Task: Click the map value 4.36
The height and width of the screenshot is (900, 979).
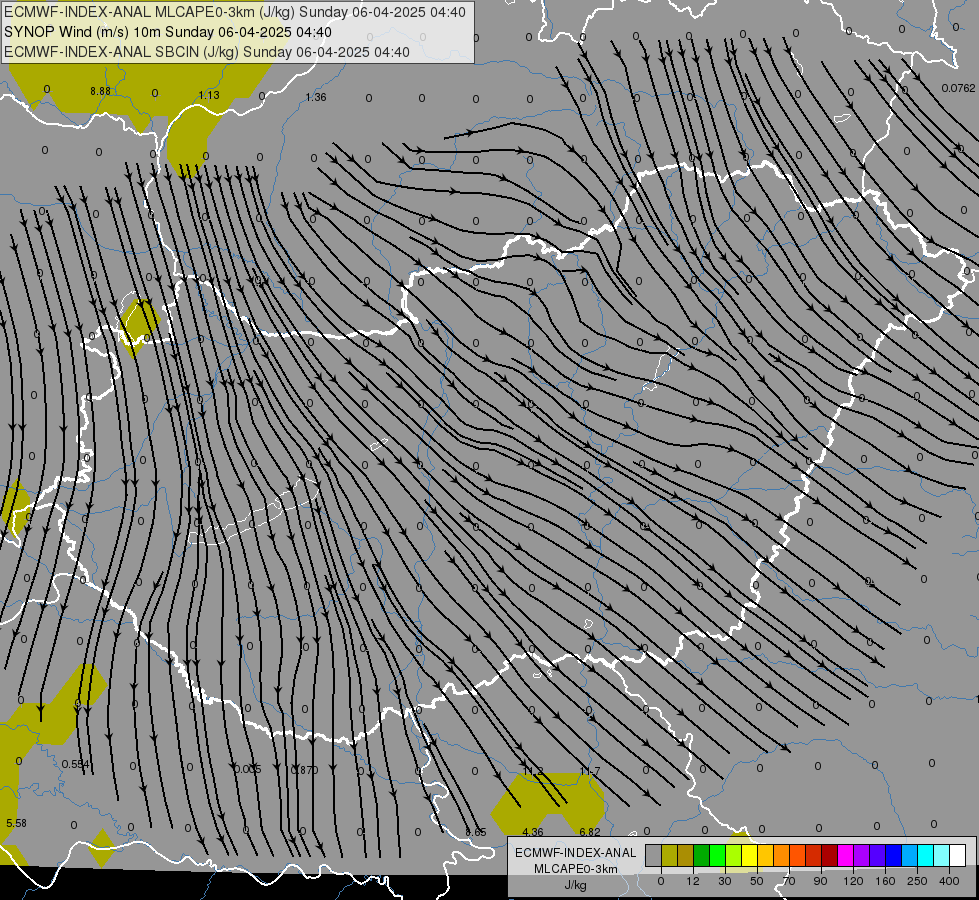Action: pos(533,832)
